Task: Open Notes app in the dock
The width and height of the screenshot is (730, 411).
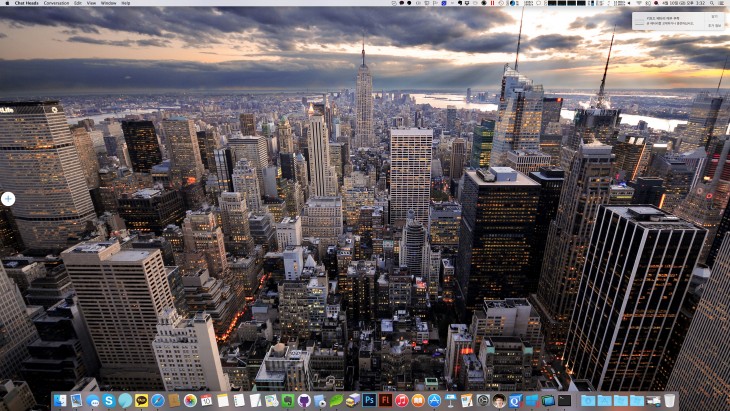Action: (x=223, y=401)
